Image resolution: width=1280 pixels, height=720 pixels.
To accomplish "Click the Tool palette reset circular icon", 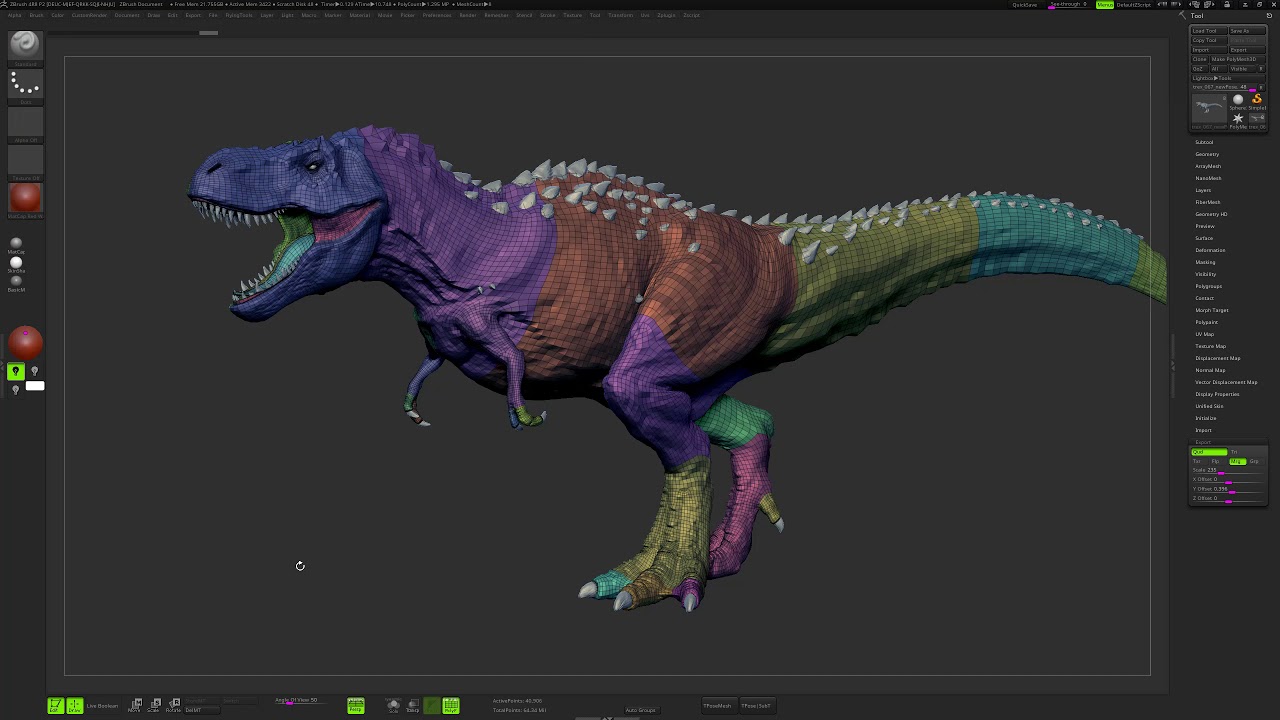I will (x=1269, y=16).
